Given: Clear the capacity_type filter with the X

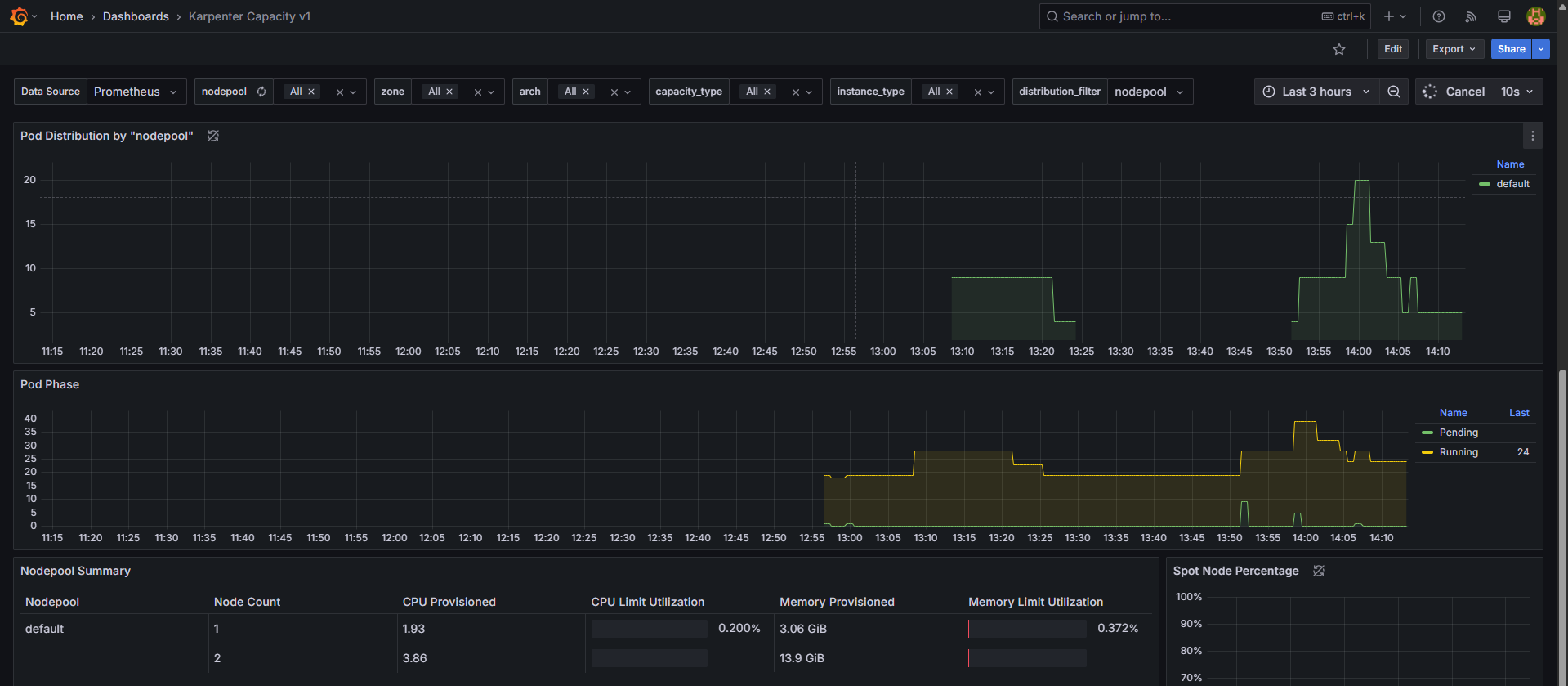Looking at the screenshot, I should (796, 92).
